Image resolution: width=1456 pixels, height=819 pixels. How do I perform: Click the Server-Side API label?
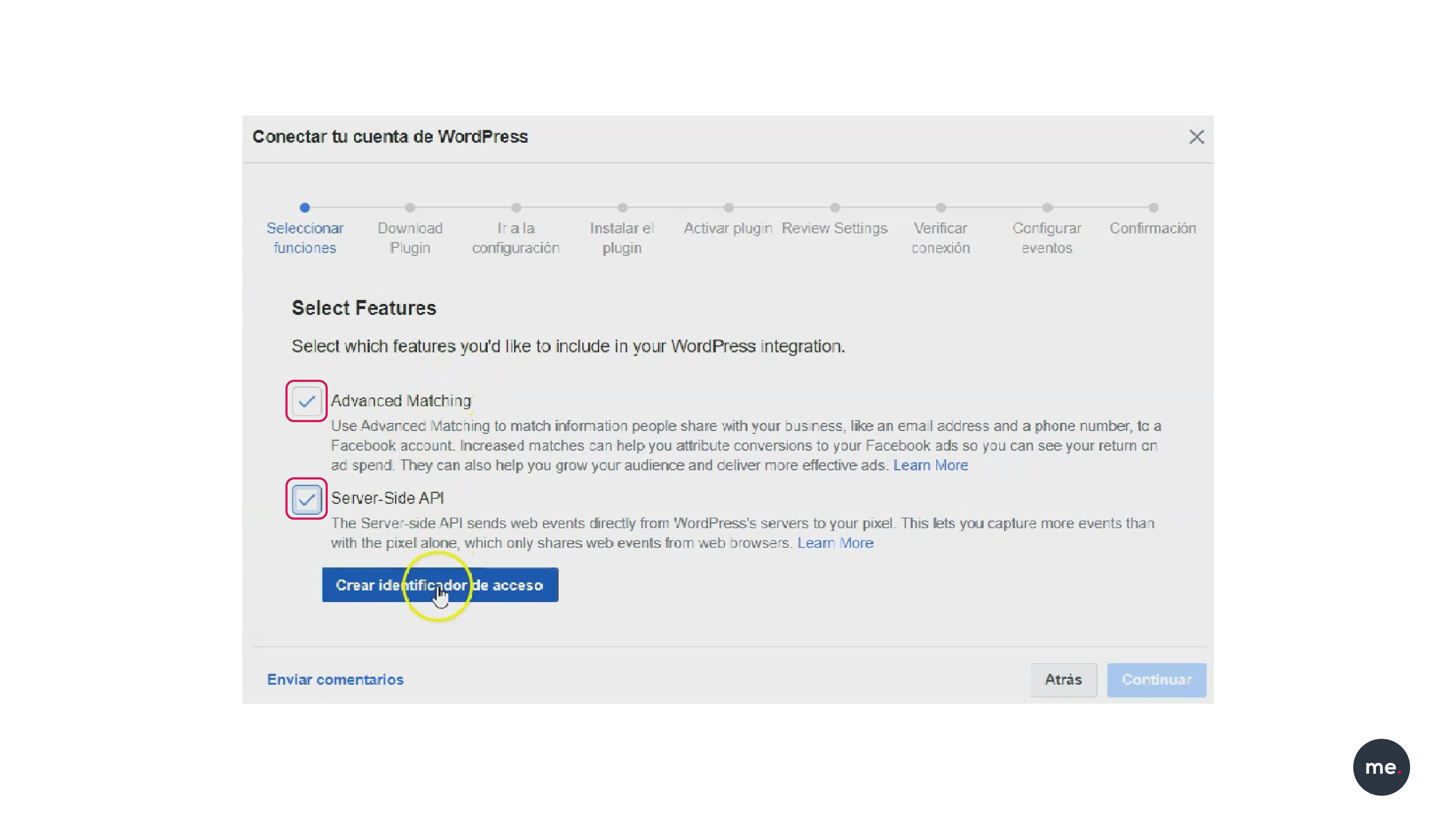pos(388,498)
